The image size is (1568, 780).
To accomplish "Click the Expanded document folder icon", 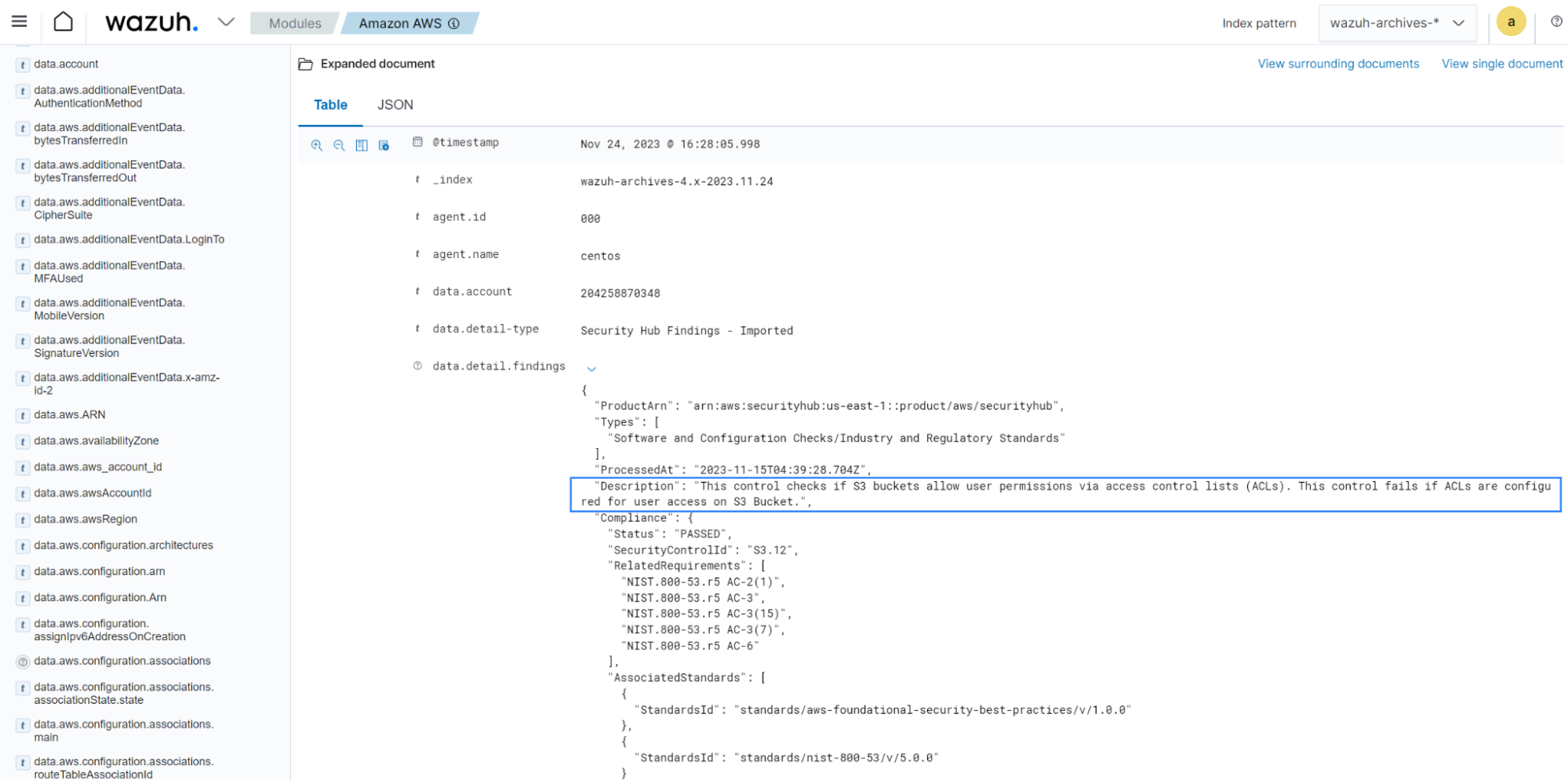I will (x=306, y=64).
